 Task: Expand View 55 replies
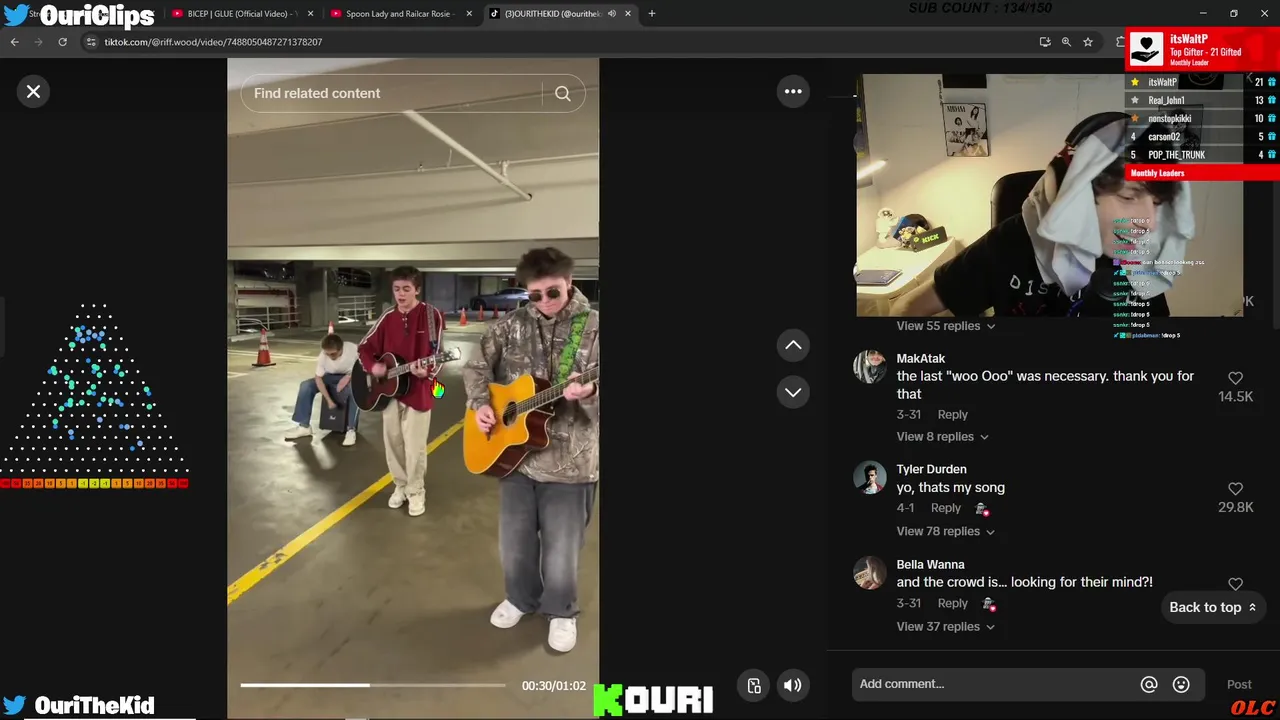pos(946,326)
